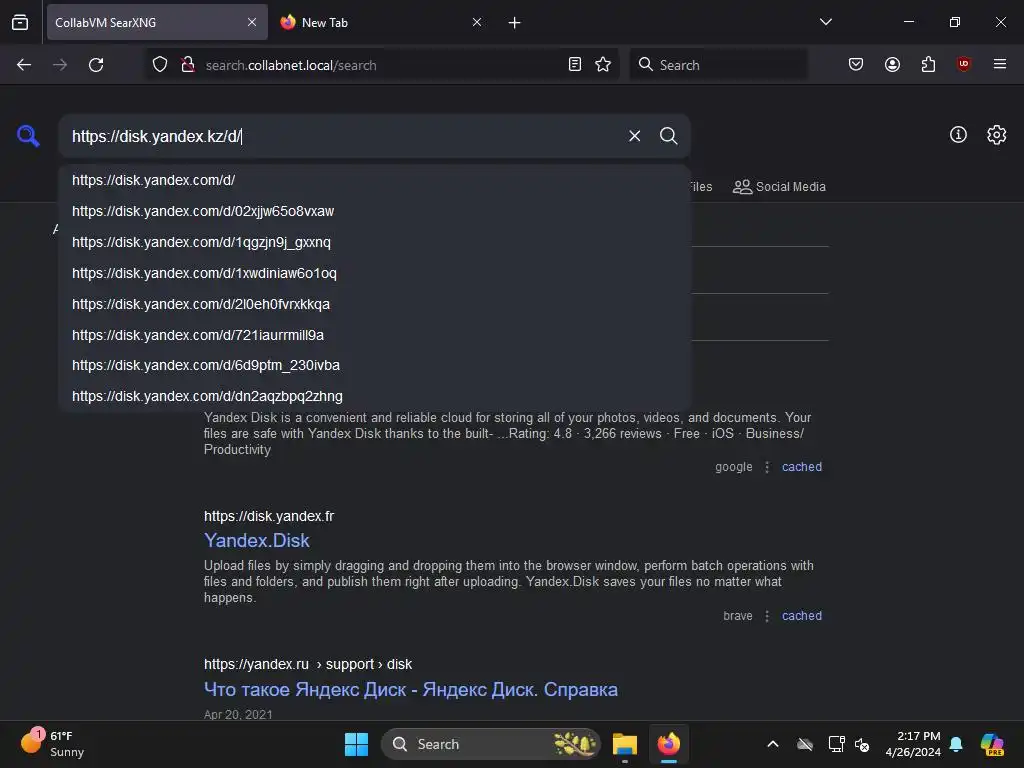Open the Windows Start menu
This screenshot has width=1024, height=768.
click(356, 744)
